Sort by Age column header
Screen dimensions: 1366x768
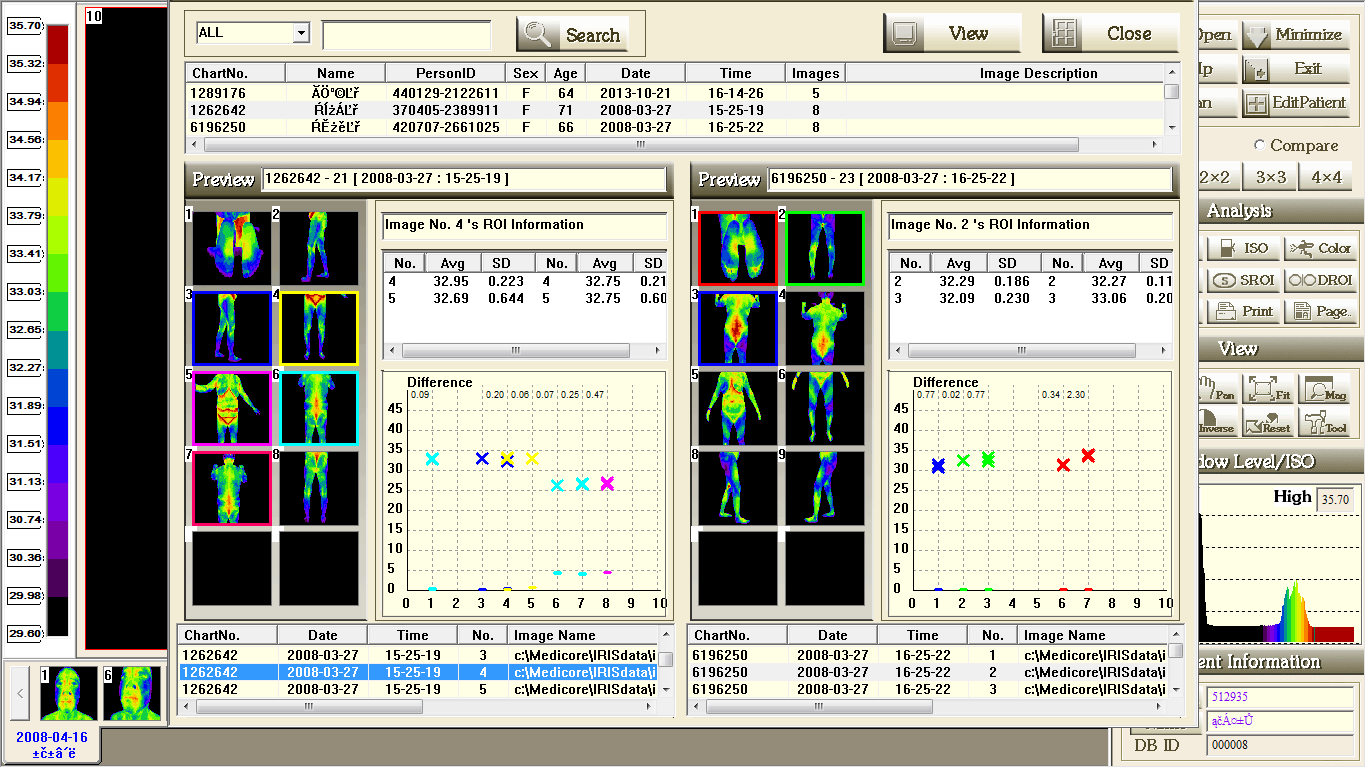[565, 73]
